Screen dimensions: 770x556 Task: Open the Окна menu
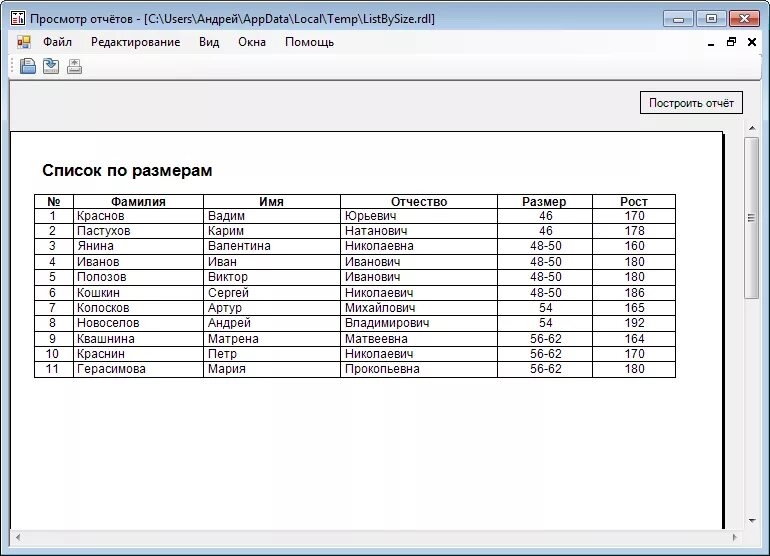pos(252,42)
